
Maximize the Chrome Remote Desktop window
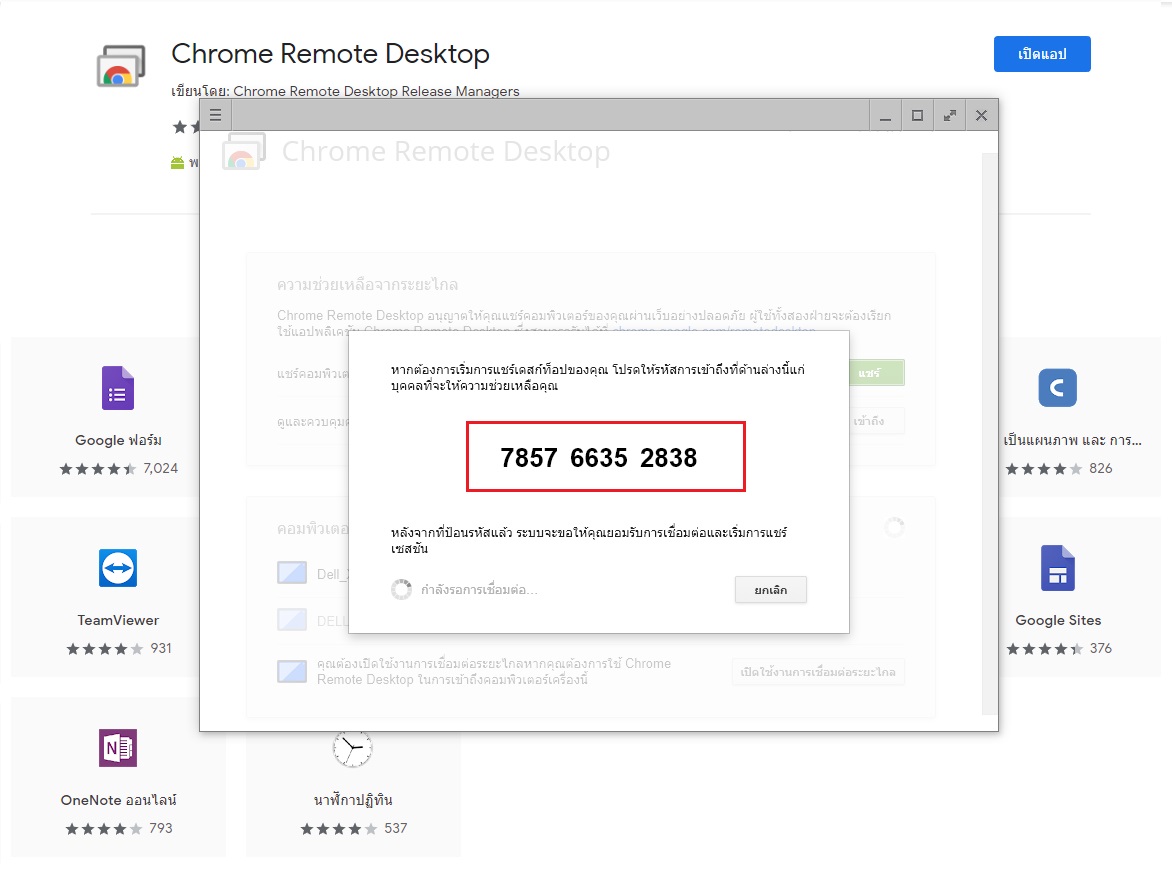917,115
